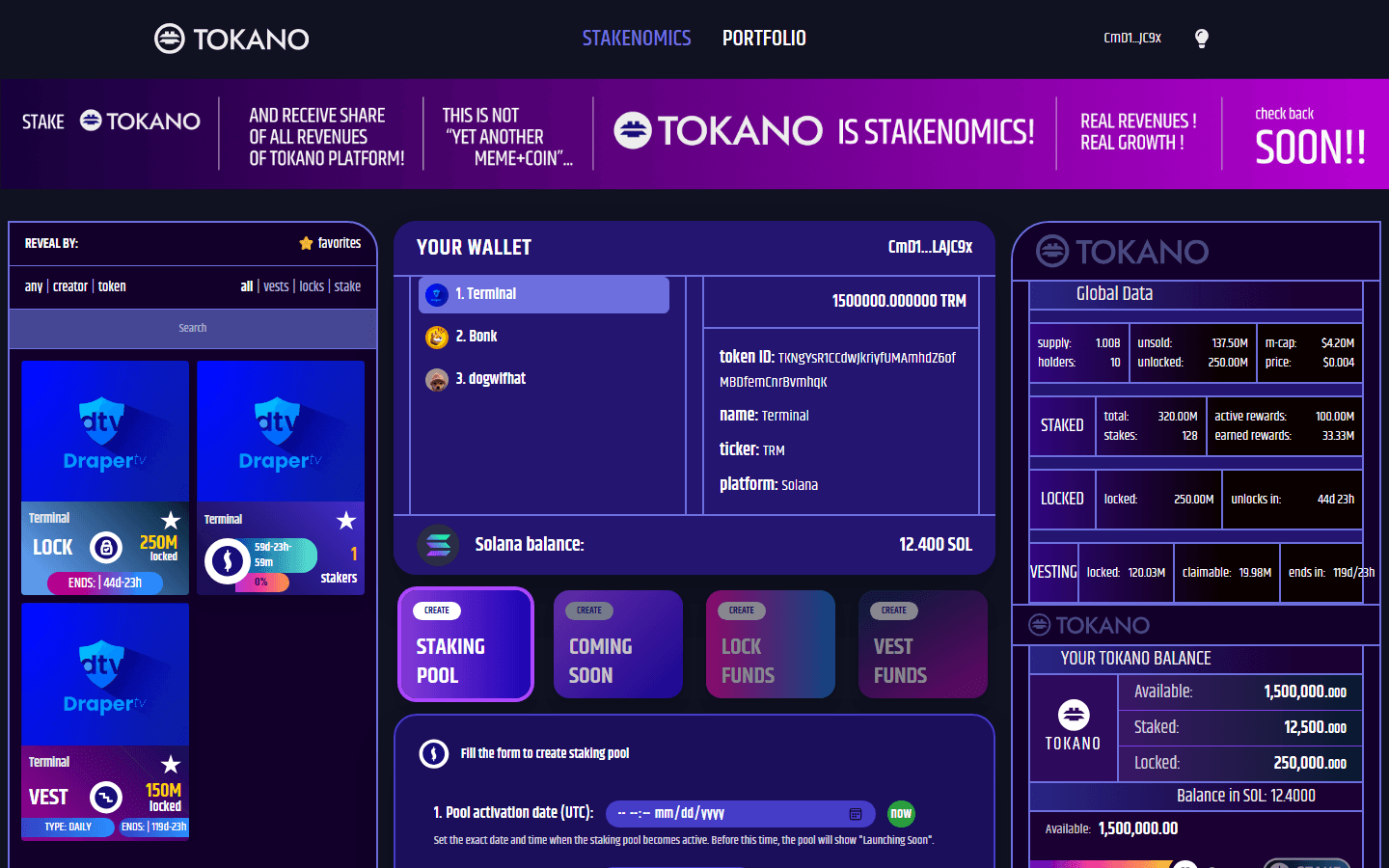1389x868 pixels.
Task: Click the TYPE: DAILY badge on VEST card
Action: pos(68,827)
